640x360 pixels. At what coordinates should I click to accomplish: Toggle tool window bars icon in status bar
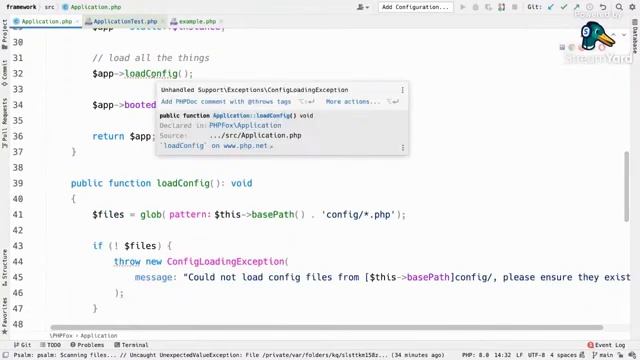click(5, 355)
